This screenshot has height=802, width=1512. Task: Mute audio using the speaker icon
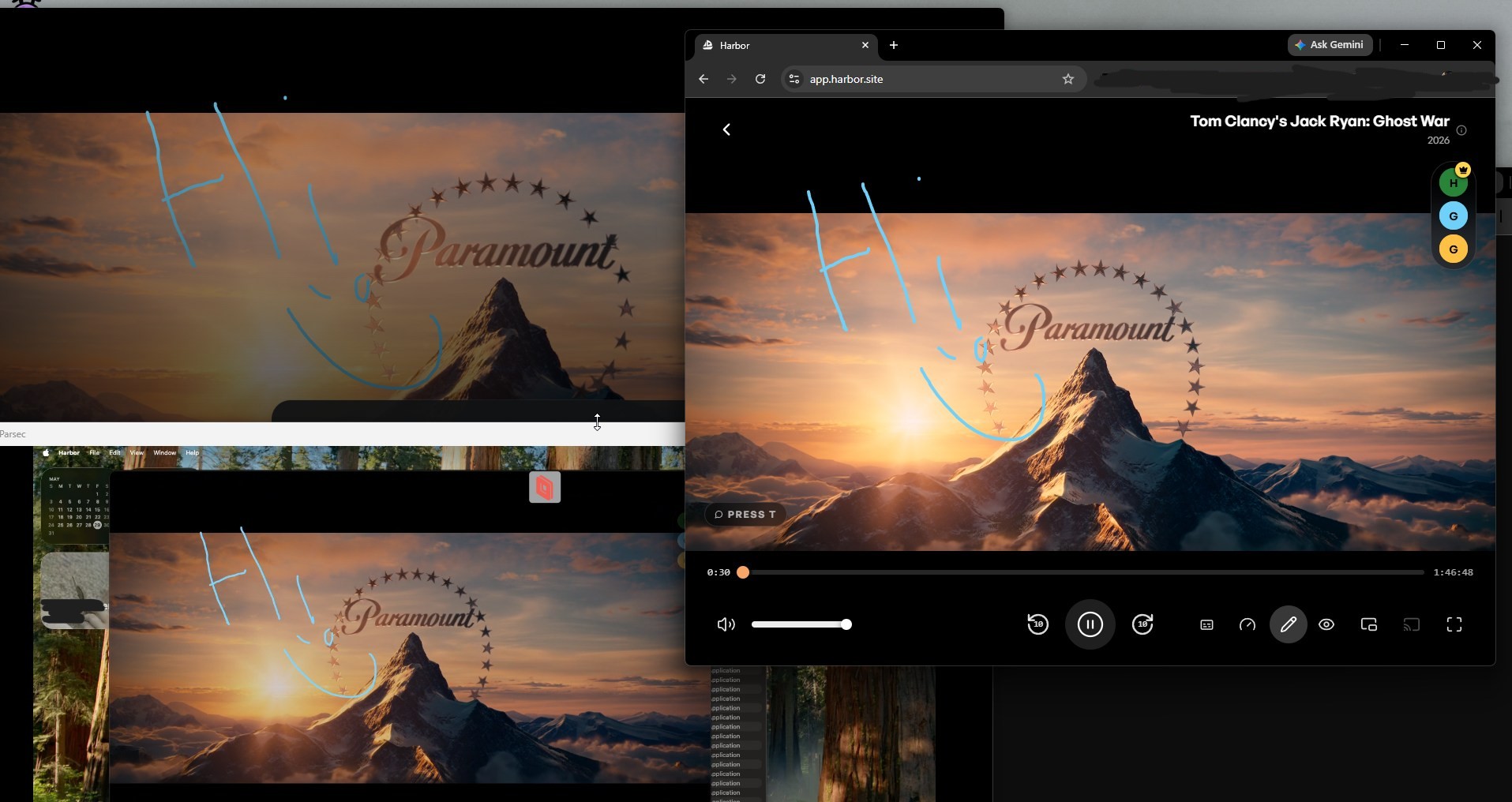click(x=726, y=624)
